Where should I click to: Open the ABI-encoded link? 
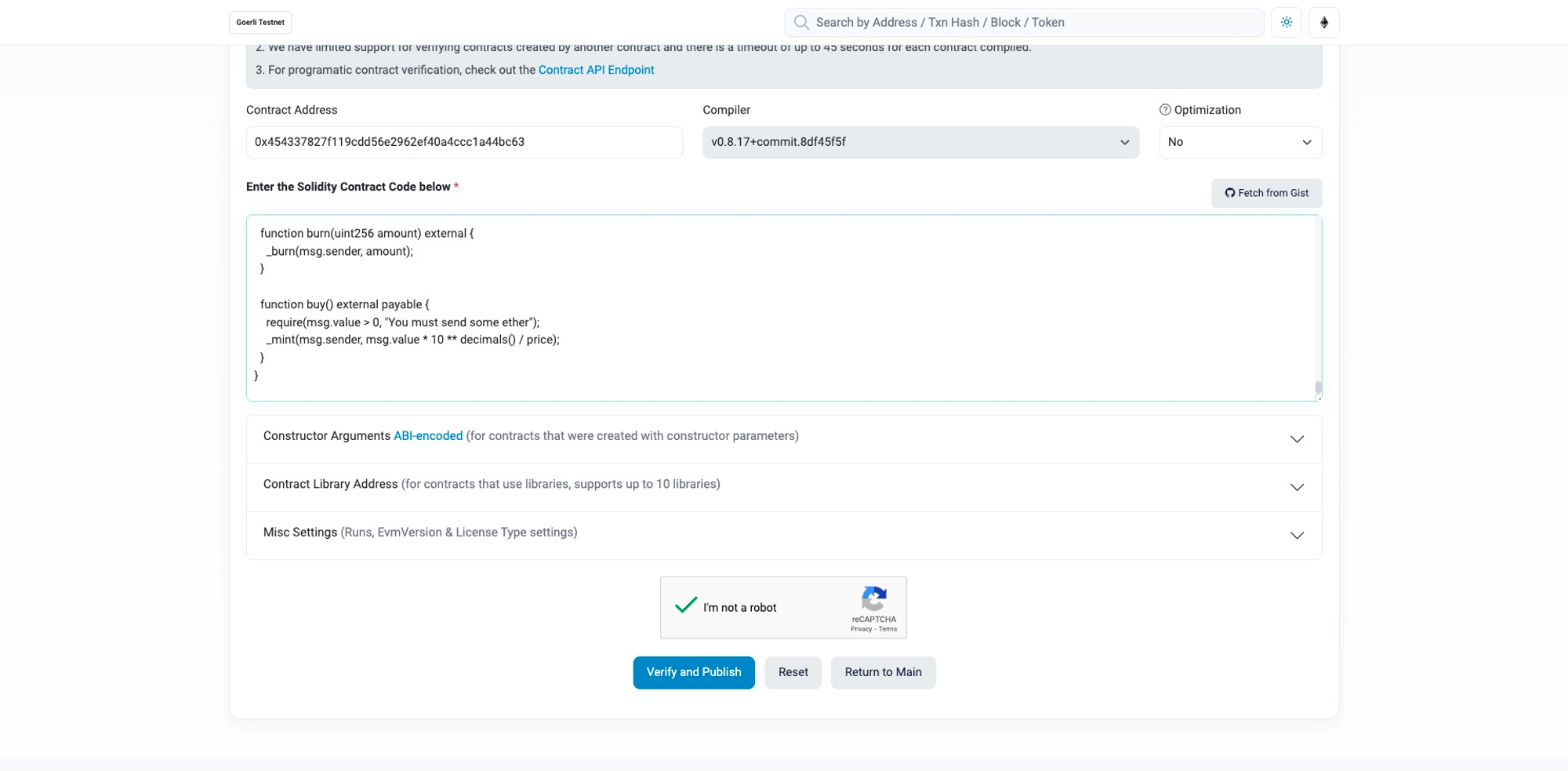tap(427, 436)
